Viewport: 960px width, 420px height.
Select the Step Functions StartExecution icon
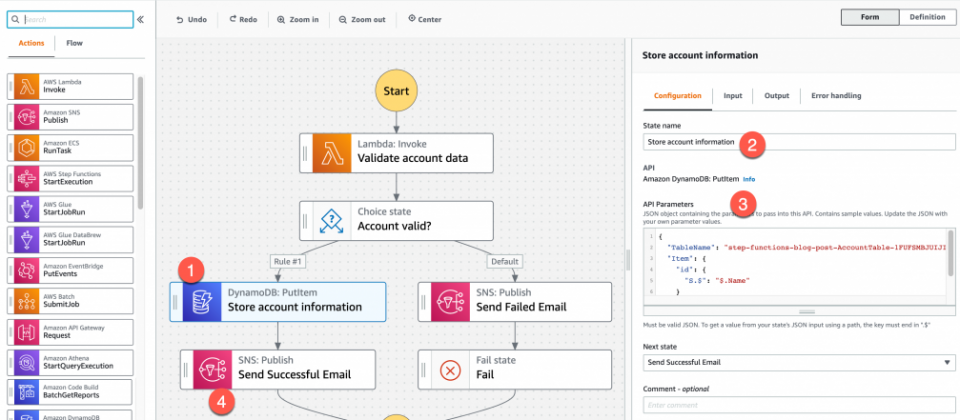coord(26,178)
